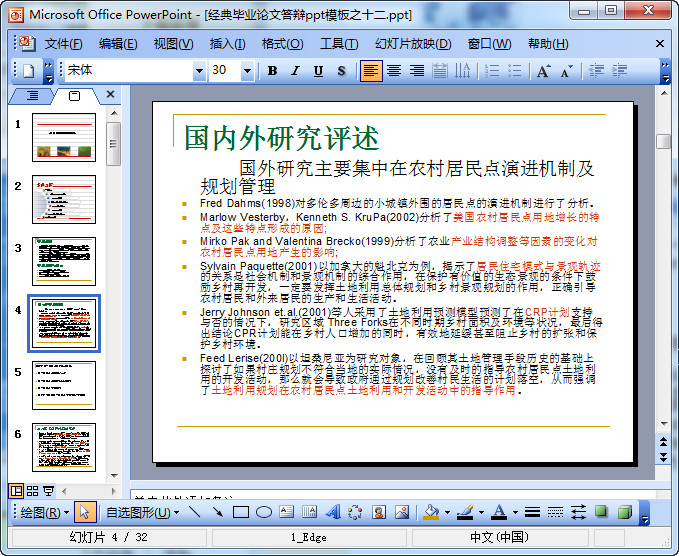679x556 pixels.
Task: Open the 绘图(R) drawing menu
Action: tap(45, 513)
